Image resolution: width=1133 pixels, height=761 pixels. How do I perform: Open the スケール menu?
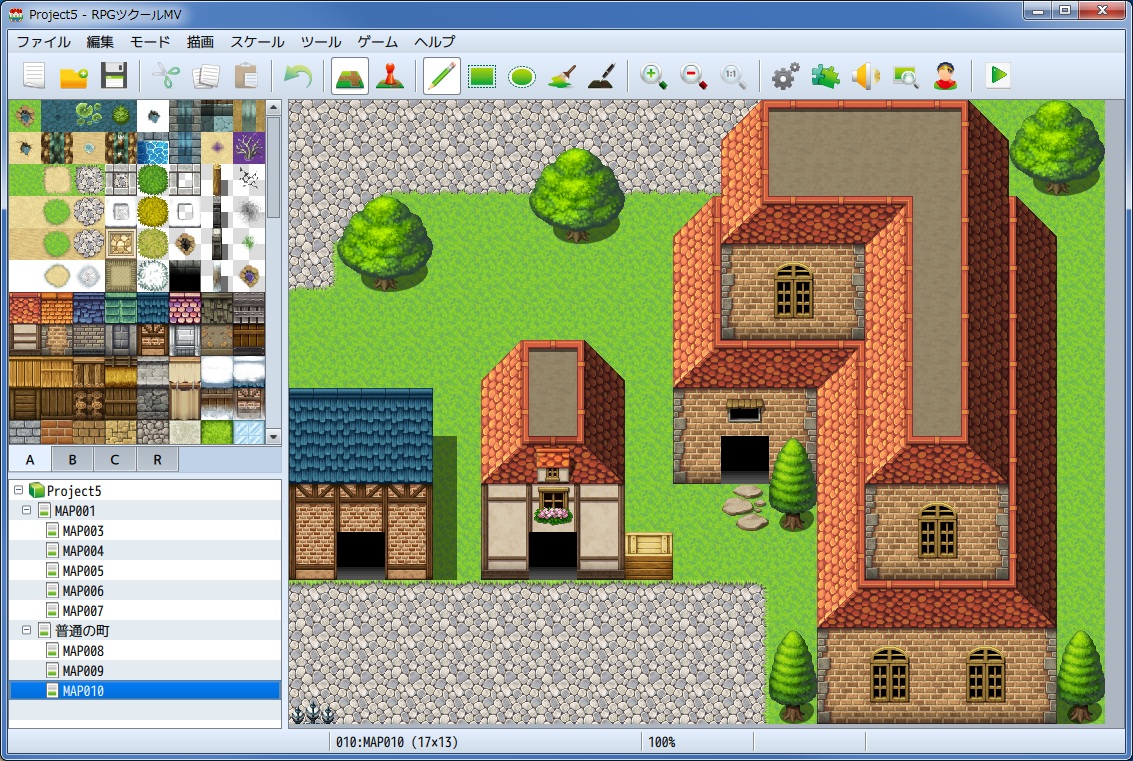click(257, 42)
